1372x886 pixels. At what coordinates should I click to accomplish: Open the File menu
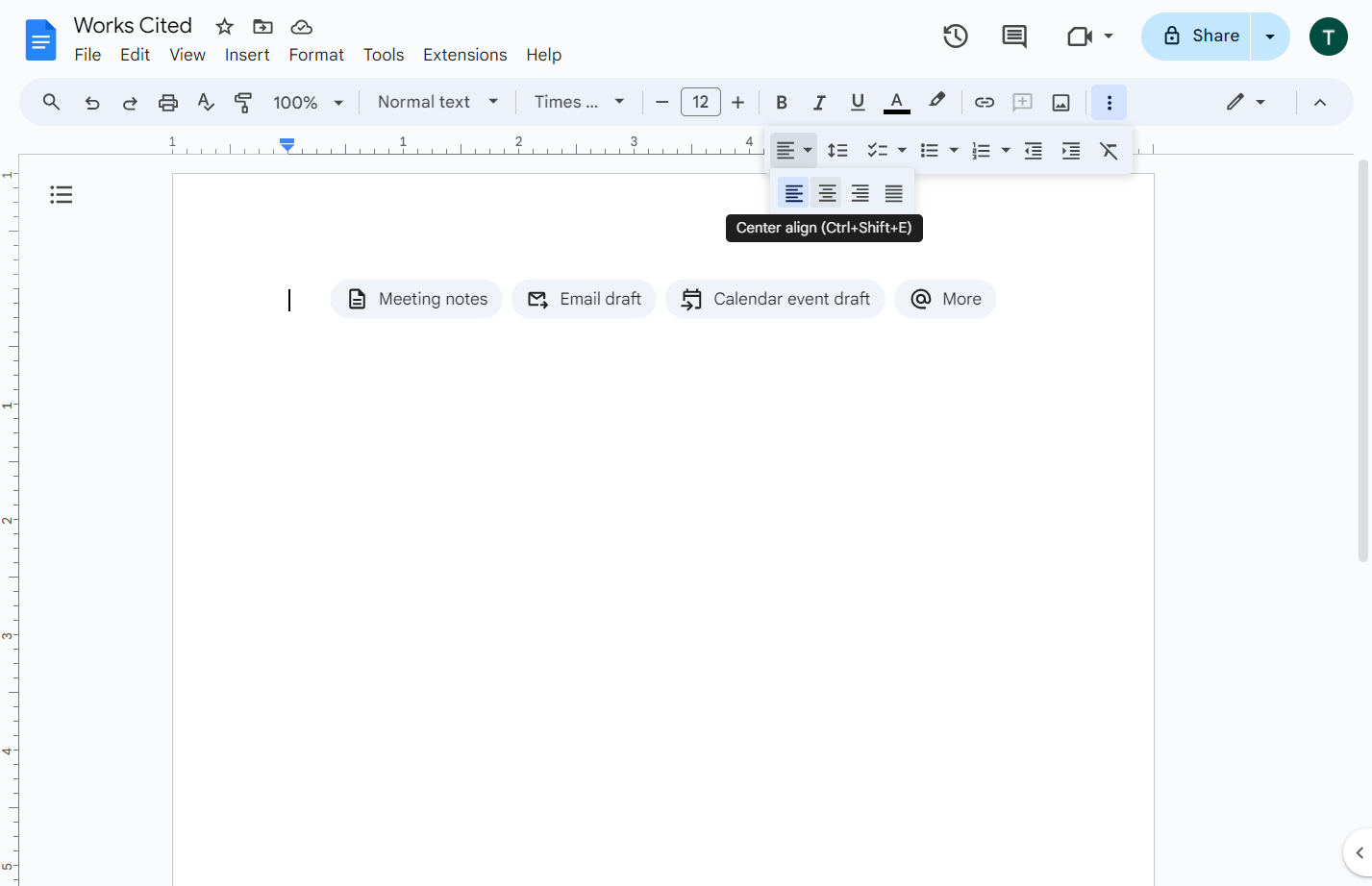tap(87, 55)
